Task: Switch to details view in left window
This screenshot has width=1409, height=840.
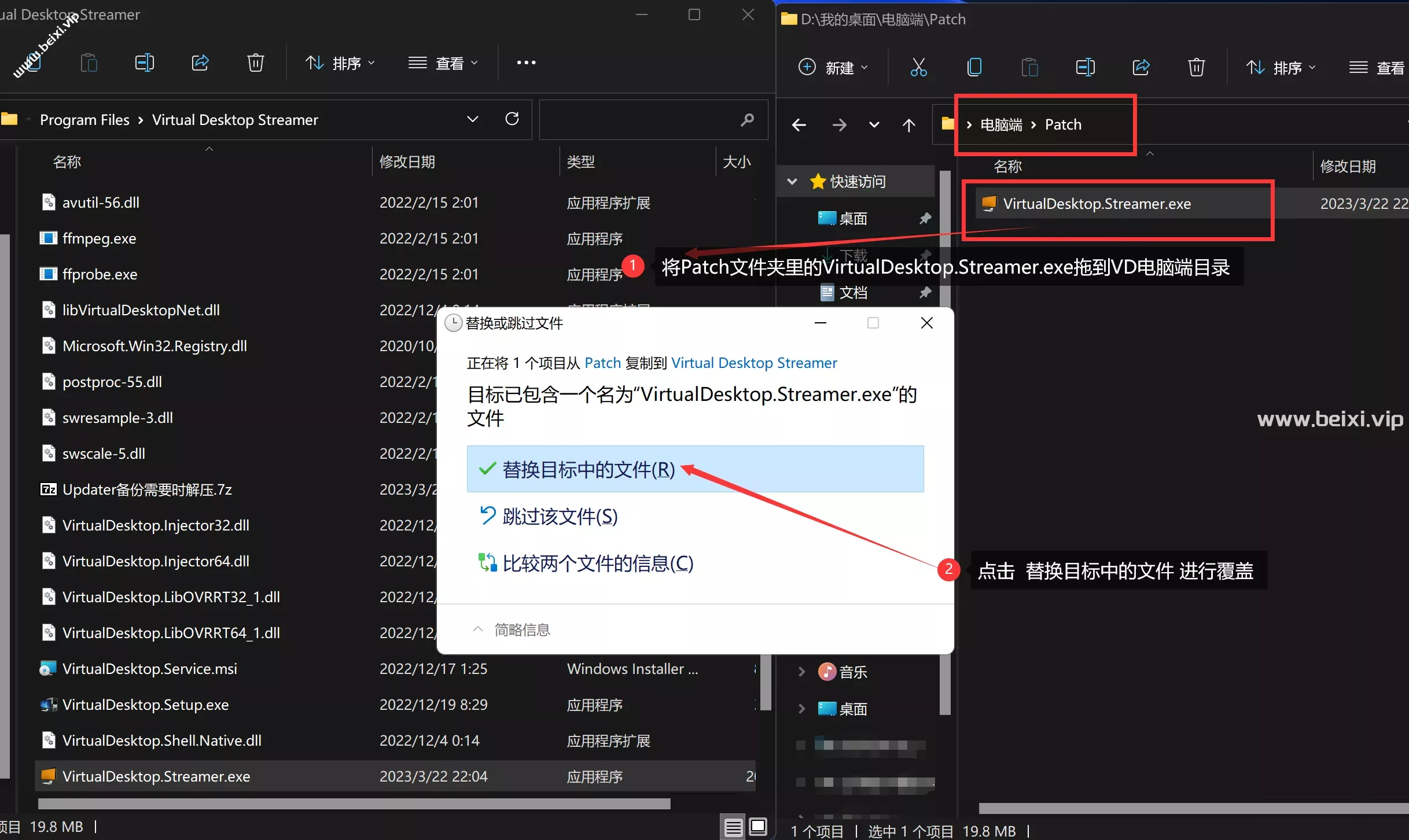Action: [734, 827]
